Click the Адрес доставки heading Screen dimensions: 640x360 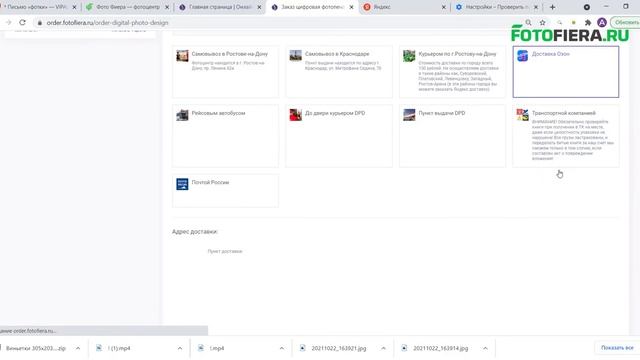195,231
